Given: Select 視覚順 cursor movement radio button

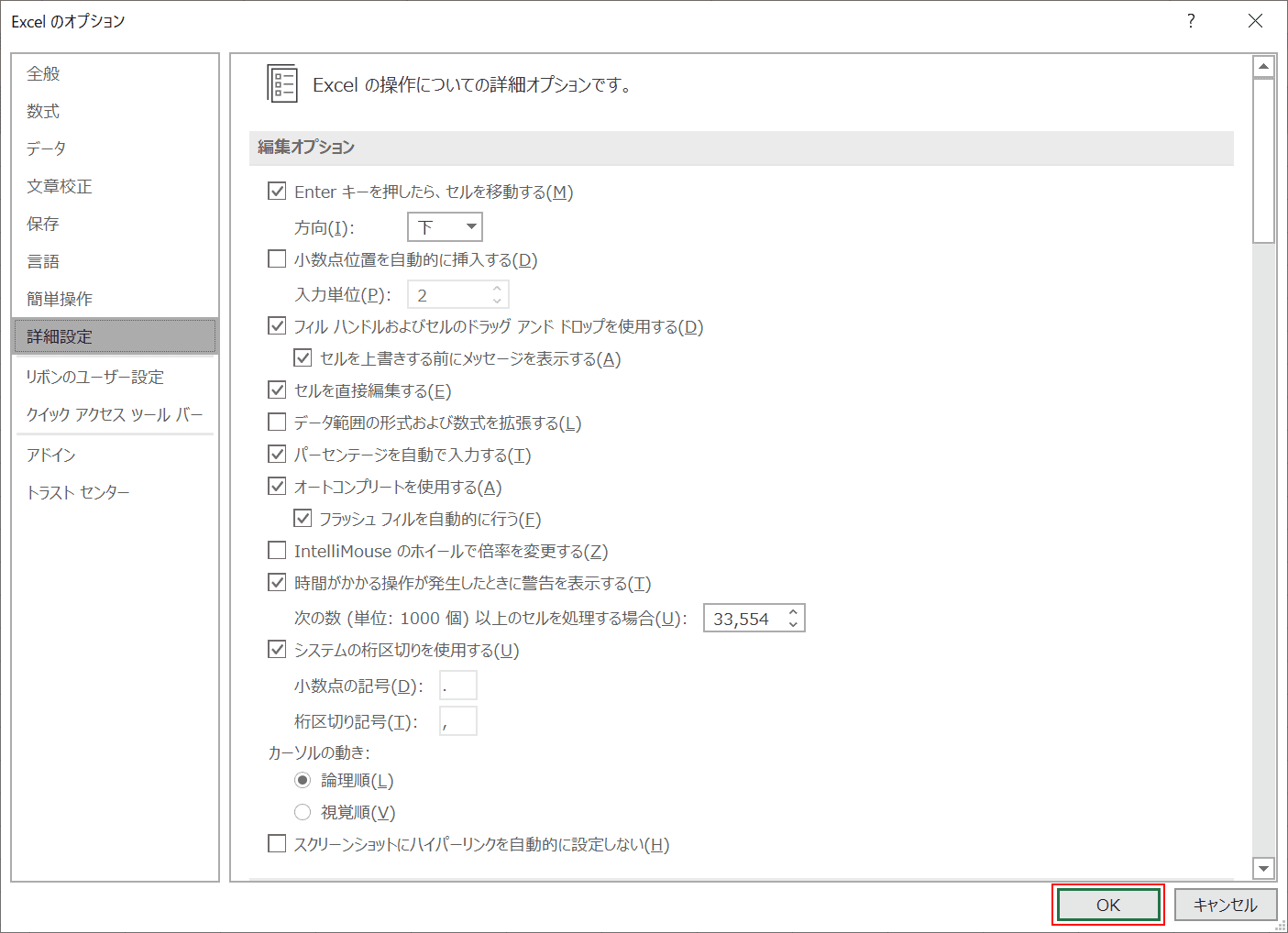Looking at the screenshot, I should point(303,812).
